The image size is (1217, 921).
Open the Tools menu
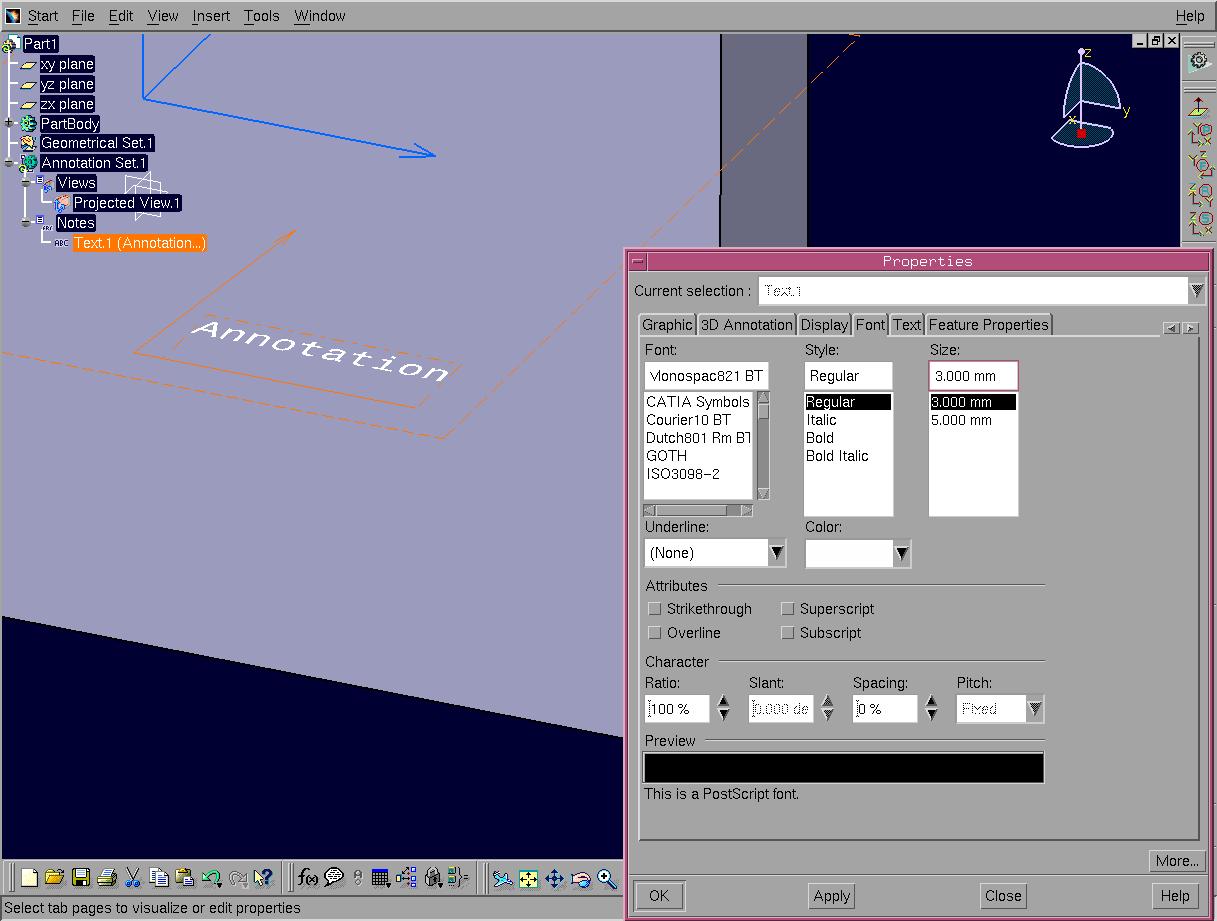tap(262, 16)
